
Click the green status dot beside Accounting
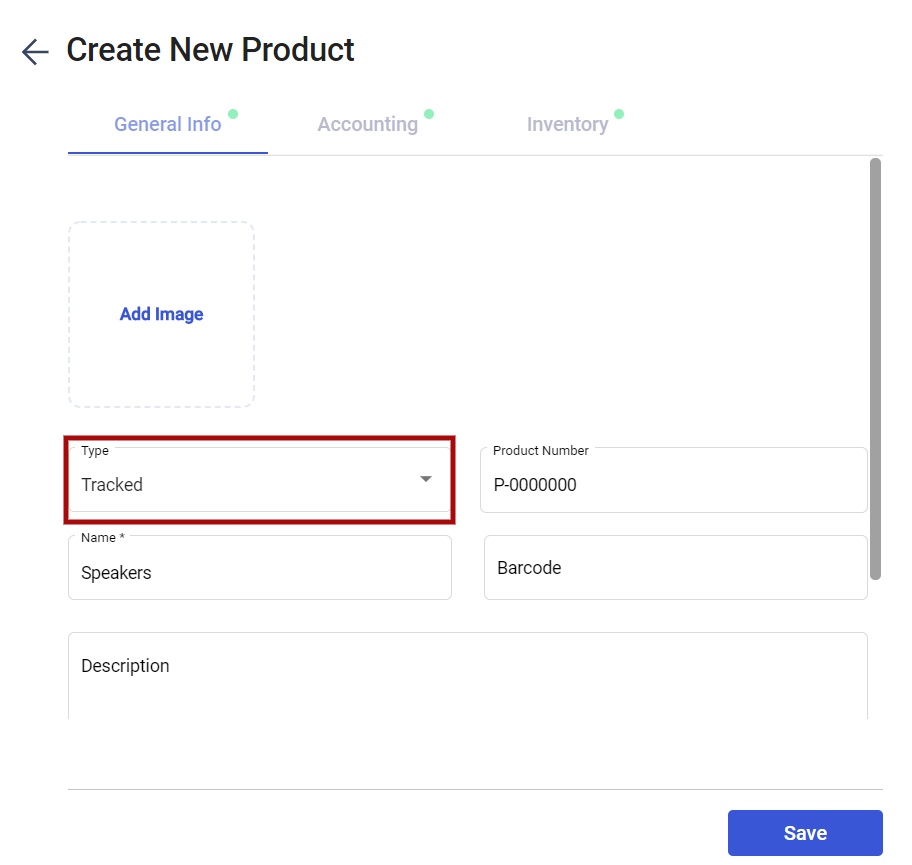pyautogui.click(x=429, y=113)
